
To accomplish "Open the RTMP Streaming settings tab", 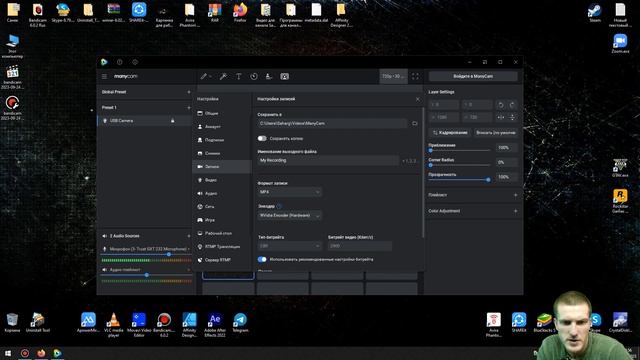I will tap(222, 247).
